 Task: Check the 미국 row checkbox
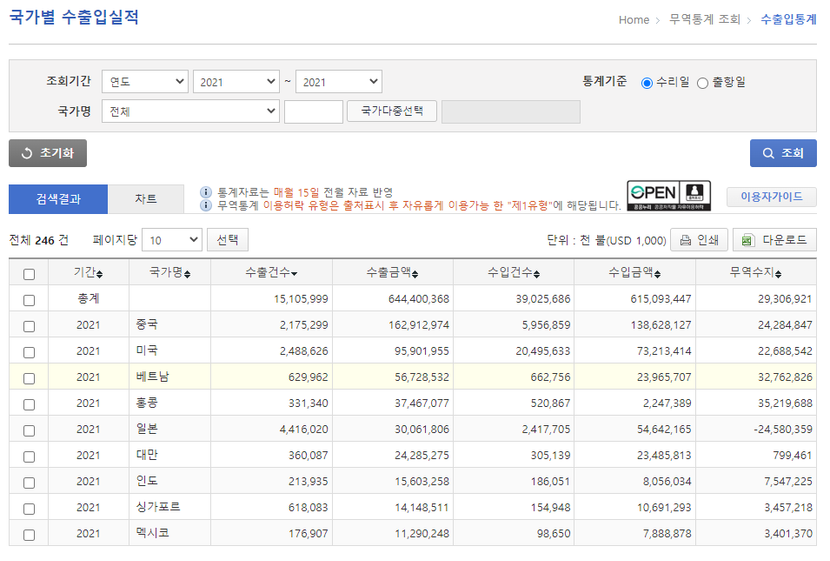pyautogui.click(x=29, y=352)
